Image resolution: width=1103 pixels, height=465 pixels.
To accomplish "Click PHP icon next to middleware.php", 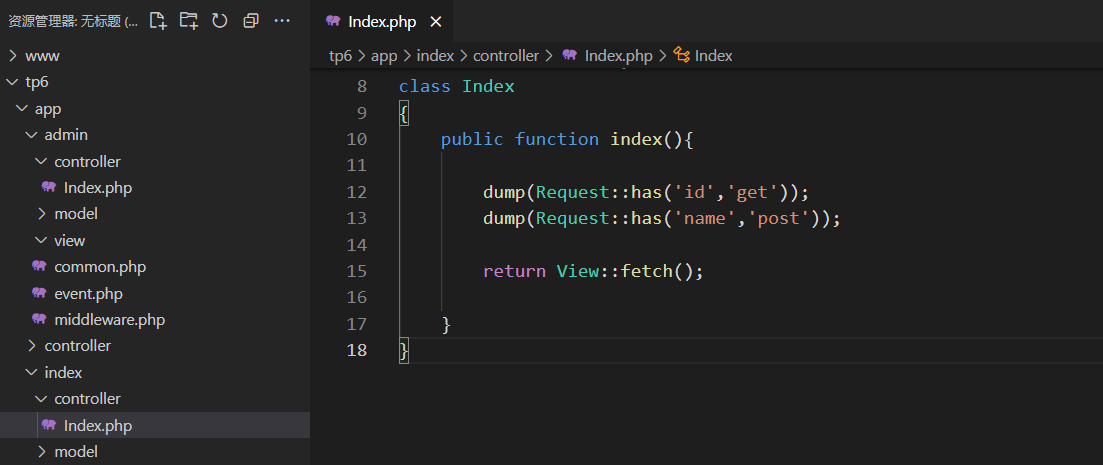I will (39, 319).
